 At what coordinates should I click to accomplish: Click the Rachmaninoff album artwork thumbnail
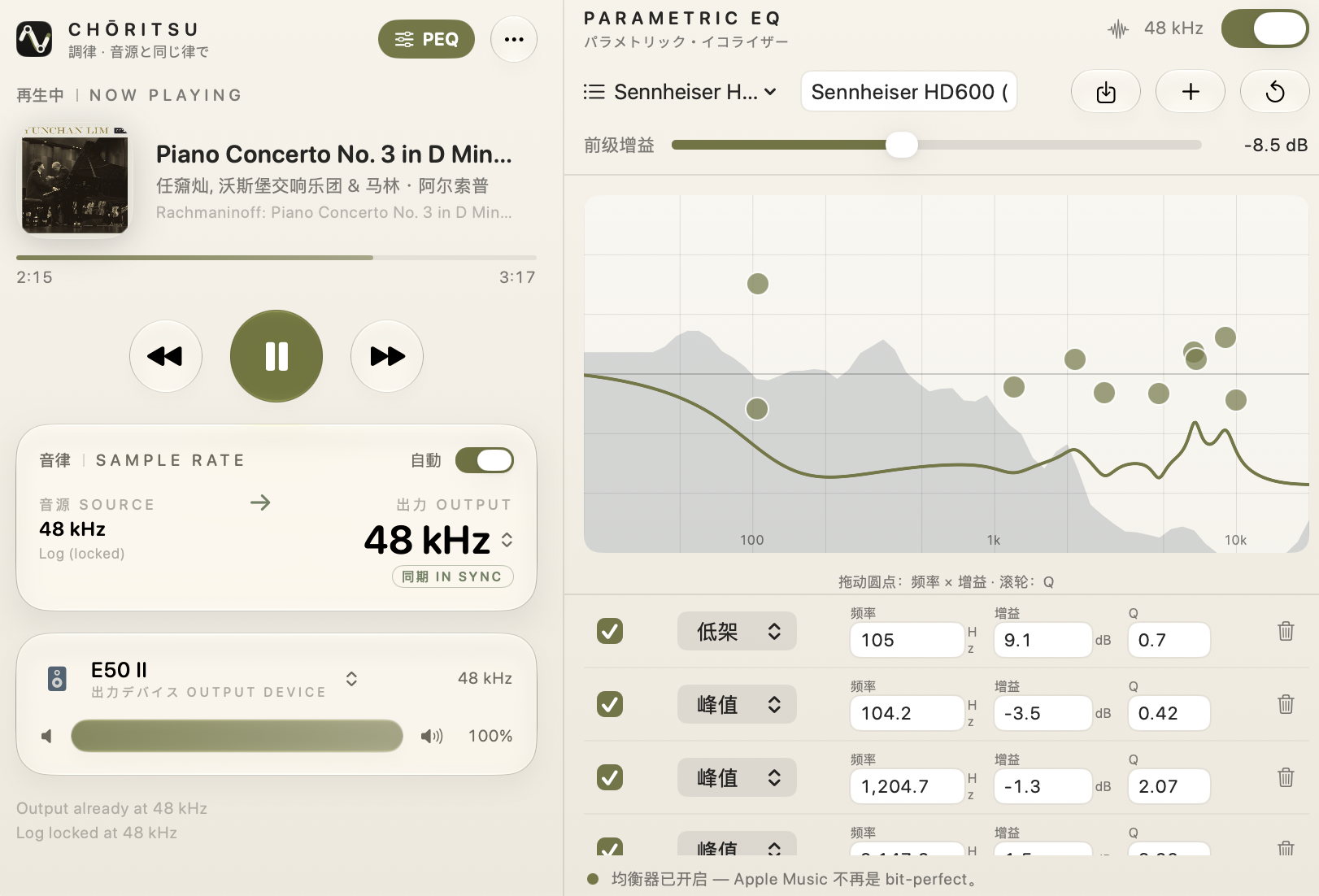coord(75,181)
